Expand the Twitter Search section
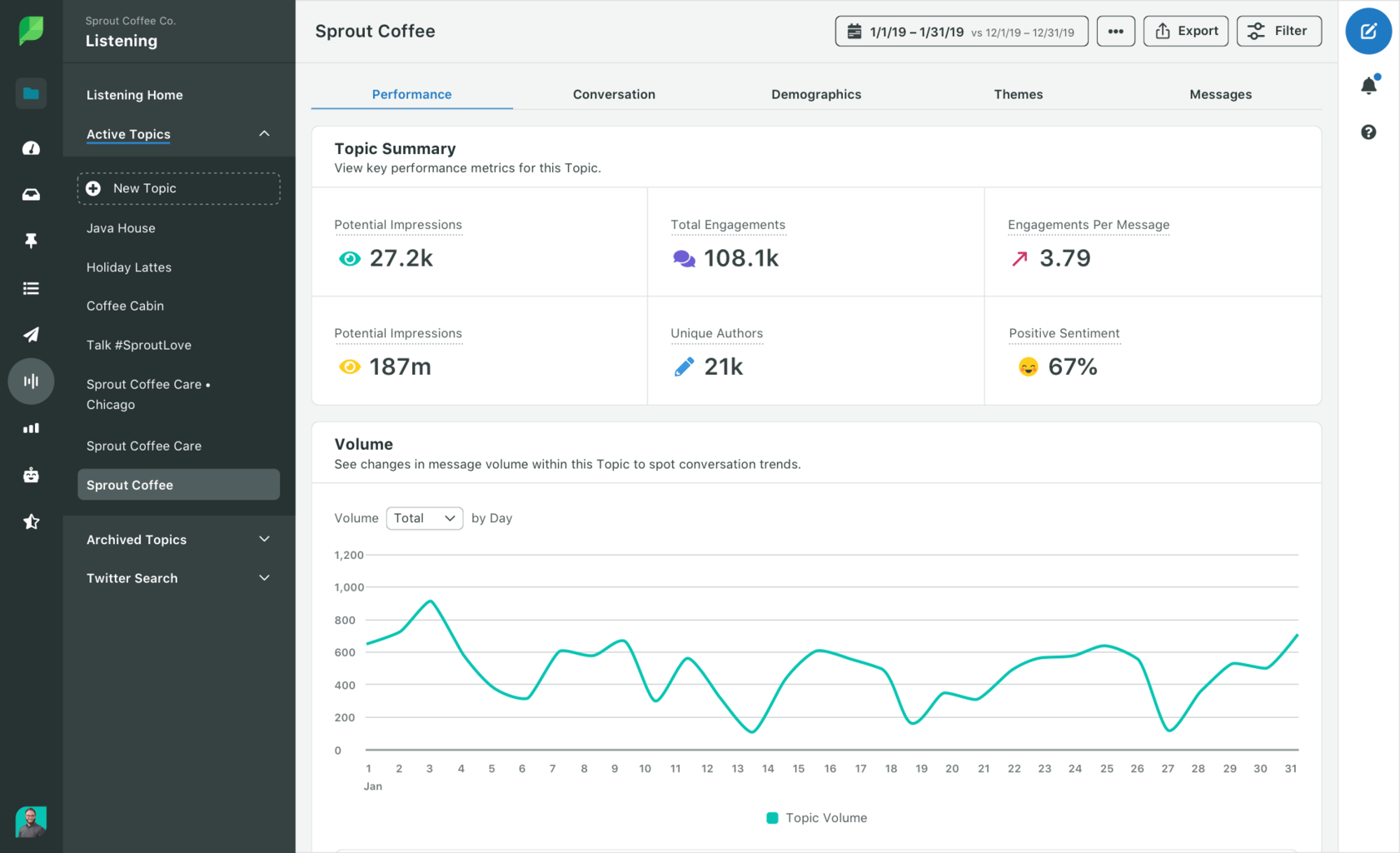The image size is (1400, 853). coord(264,577)
